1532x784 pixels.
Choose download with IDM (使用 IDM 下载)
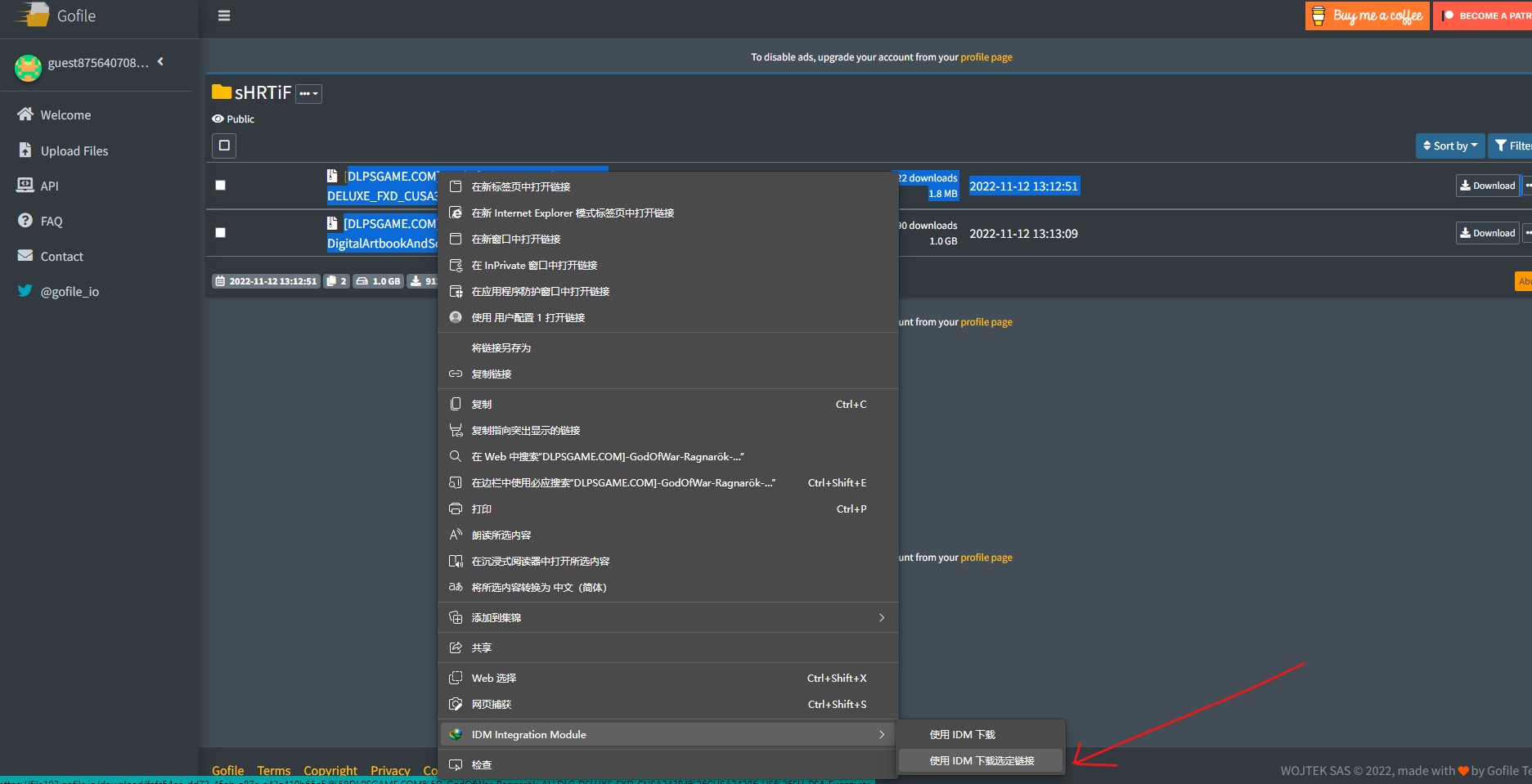981,735
